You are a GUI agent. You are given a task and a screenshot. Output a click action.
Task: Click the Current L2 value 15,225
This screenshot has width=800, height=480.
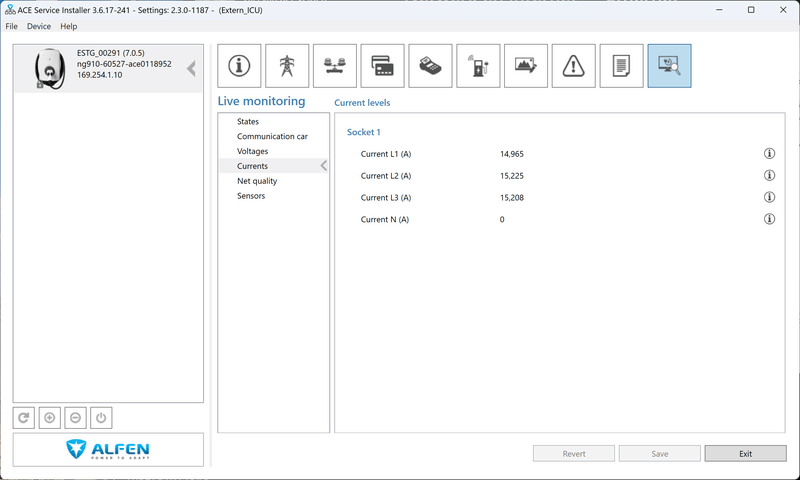(512, 175)
